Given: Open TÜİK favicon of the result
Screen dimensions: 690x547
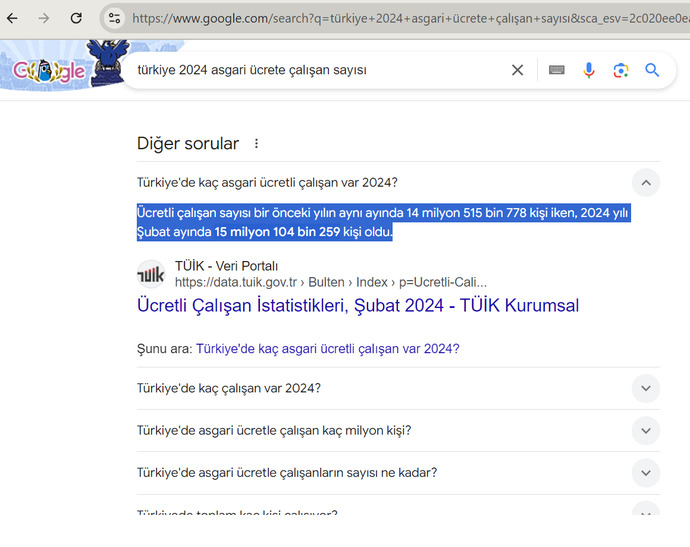Looking at the screenshot, I should click(150, 274).
